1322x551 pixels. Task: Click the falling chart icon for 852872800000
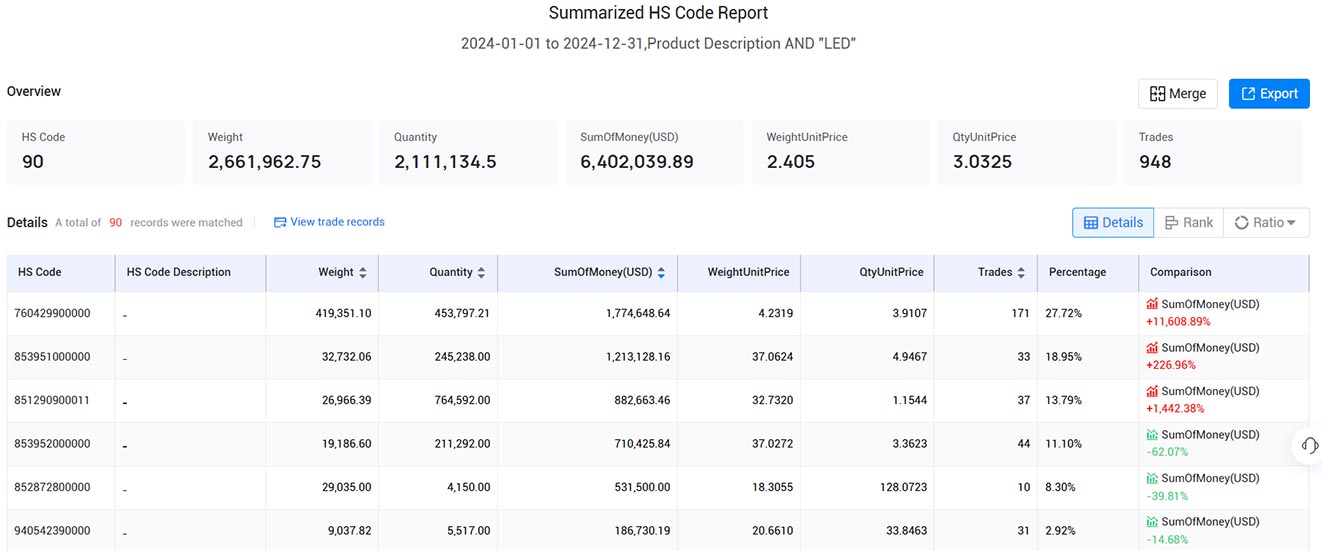pyautogui.click(x=1152, y=478)
